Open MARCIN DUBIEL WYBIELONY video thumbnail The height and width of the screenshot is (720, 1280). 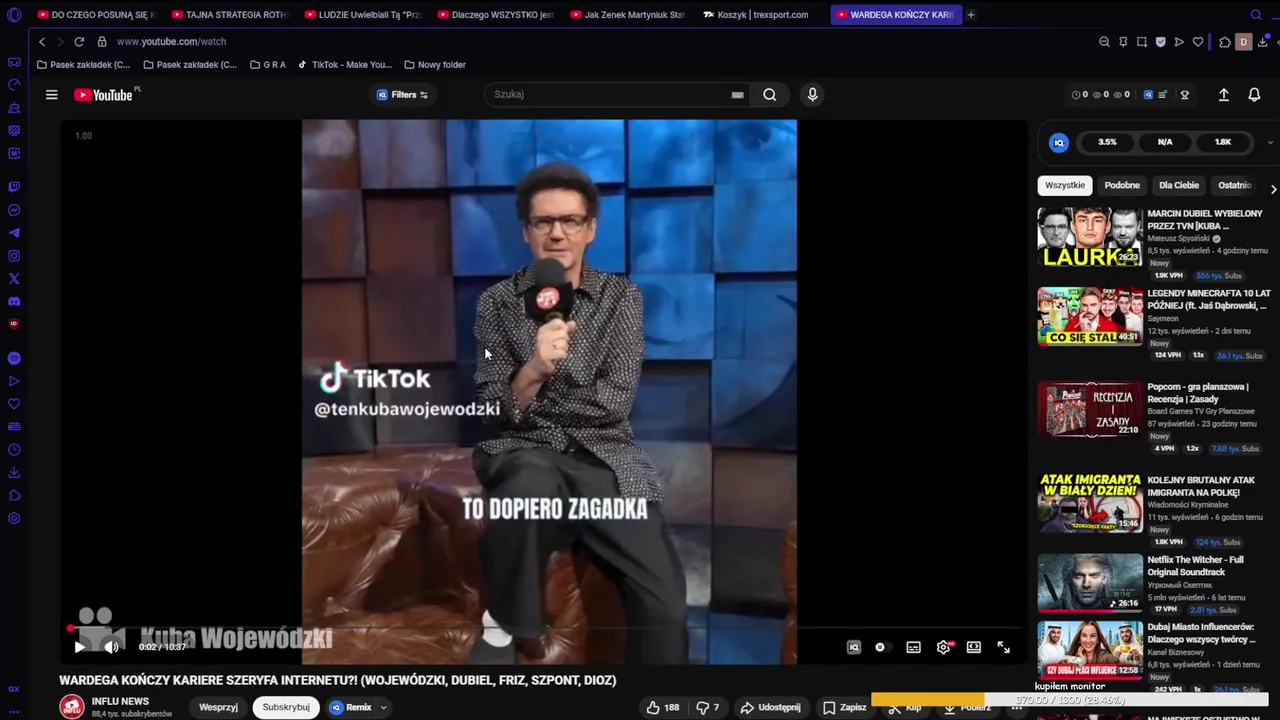[1090, 238]
